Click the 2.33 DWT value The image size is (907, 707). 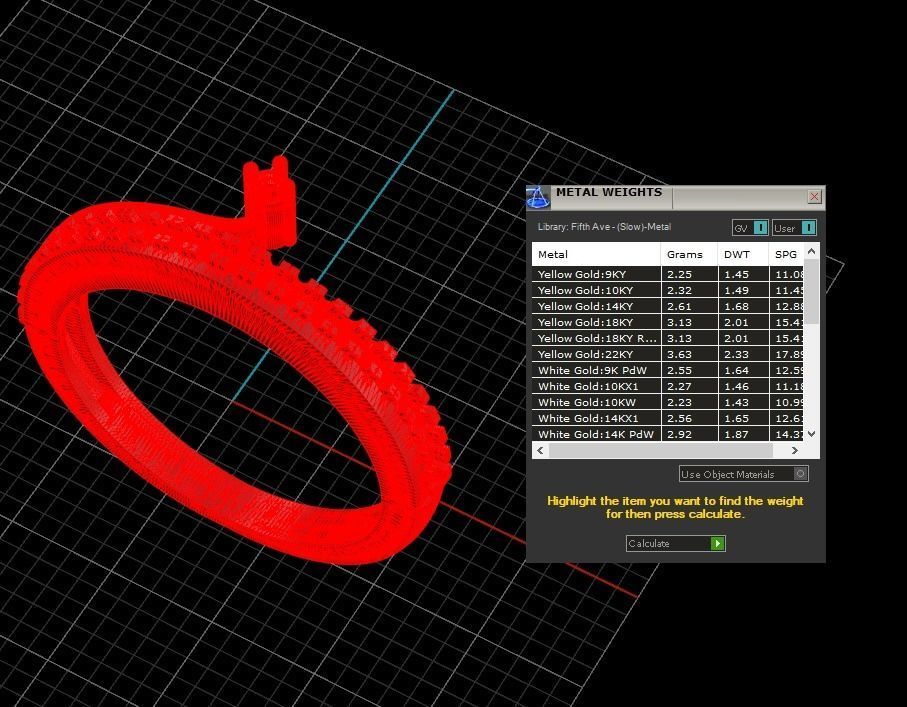click(736, 354)
